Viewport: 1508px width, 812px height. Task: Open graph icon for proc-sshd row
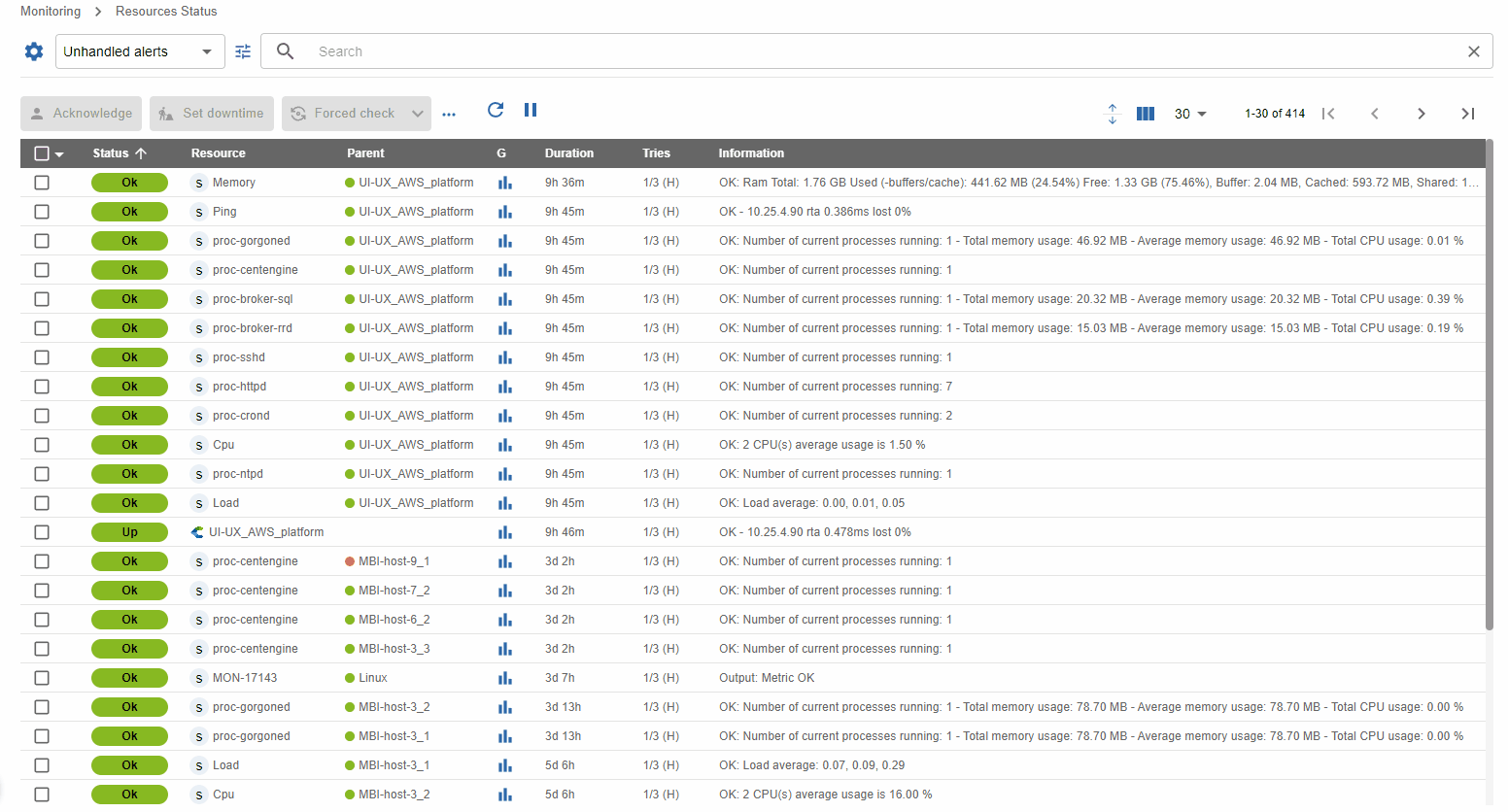click(505, 357)
